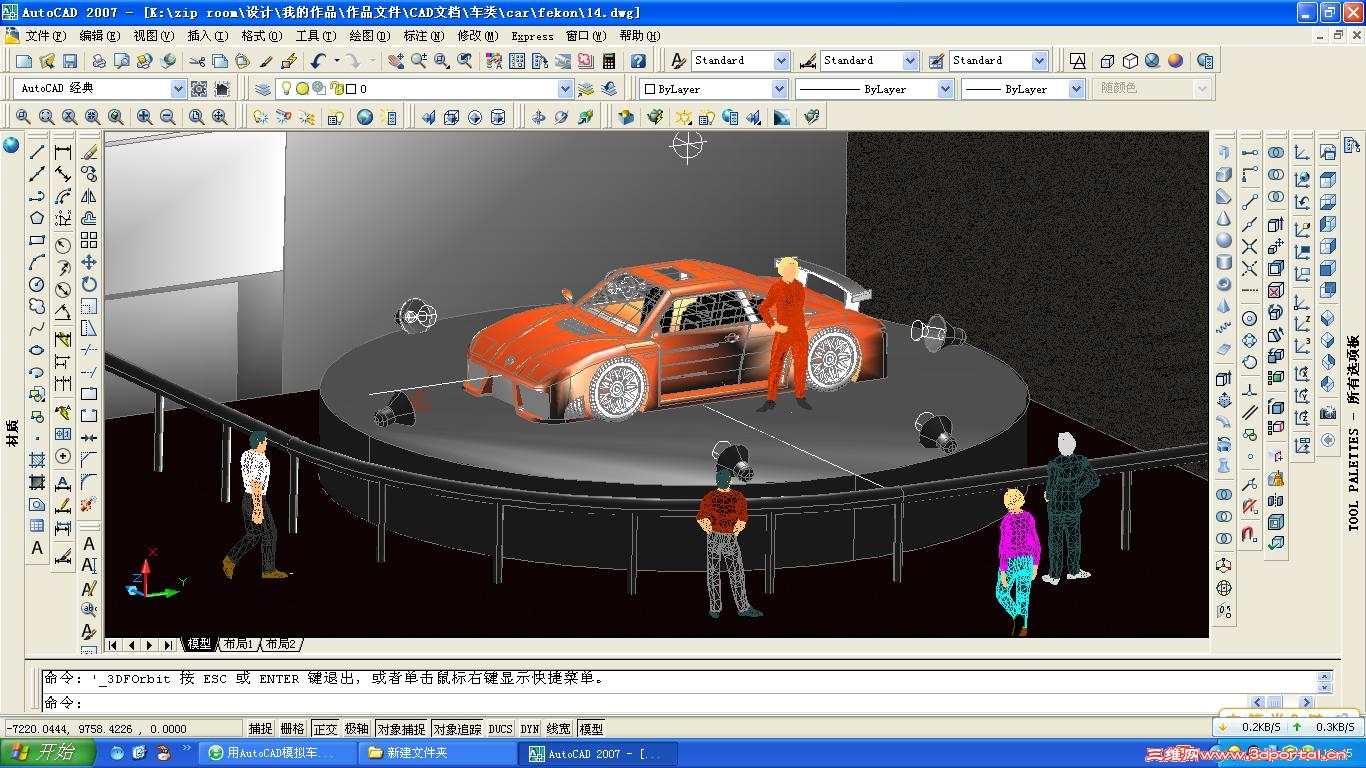1366x768 pixels.
Task: Select the Erase modify tool
Action: 89,152
